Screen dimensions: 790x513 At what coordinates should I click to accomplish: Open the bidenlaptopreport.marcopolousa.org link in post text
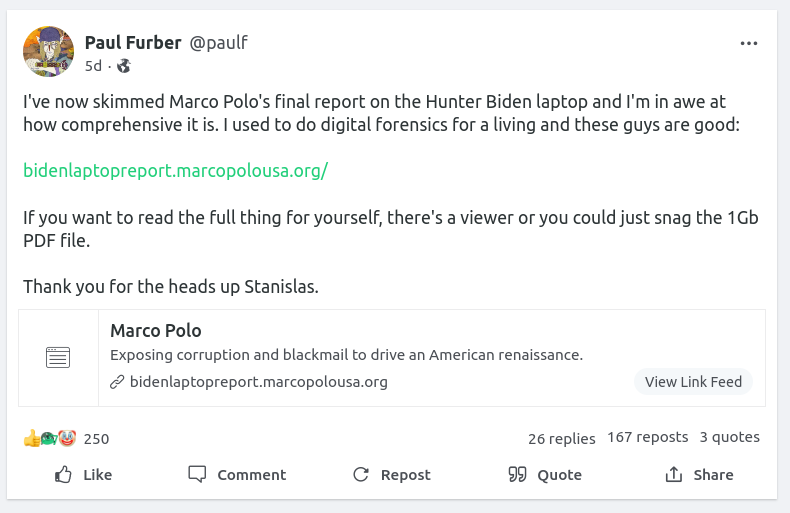point(175,170)
